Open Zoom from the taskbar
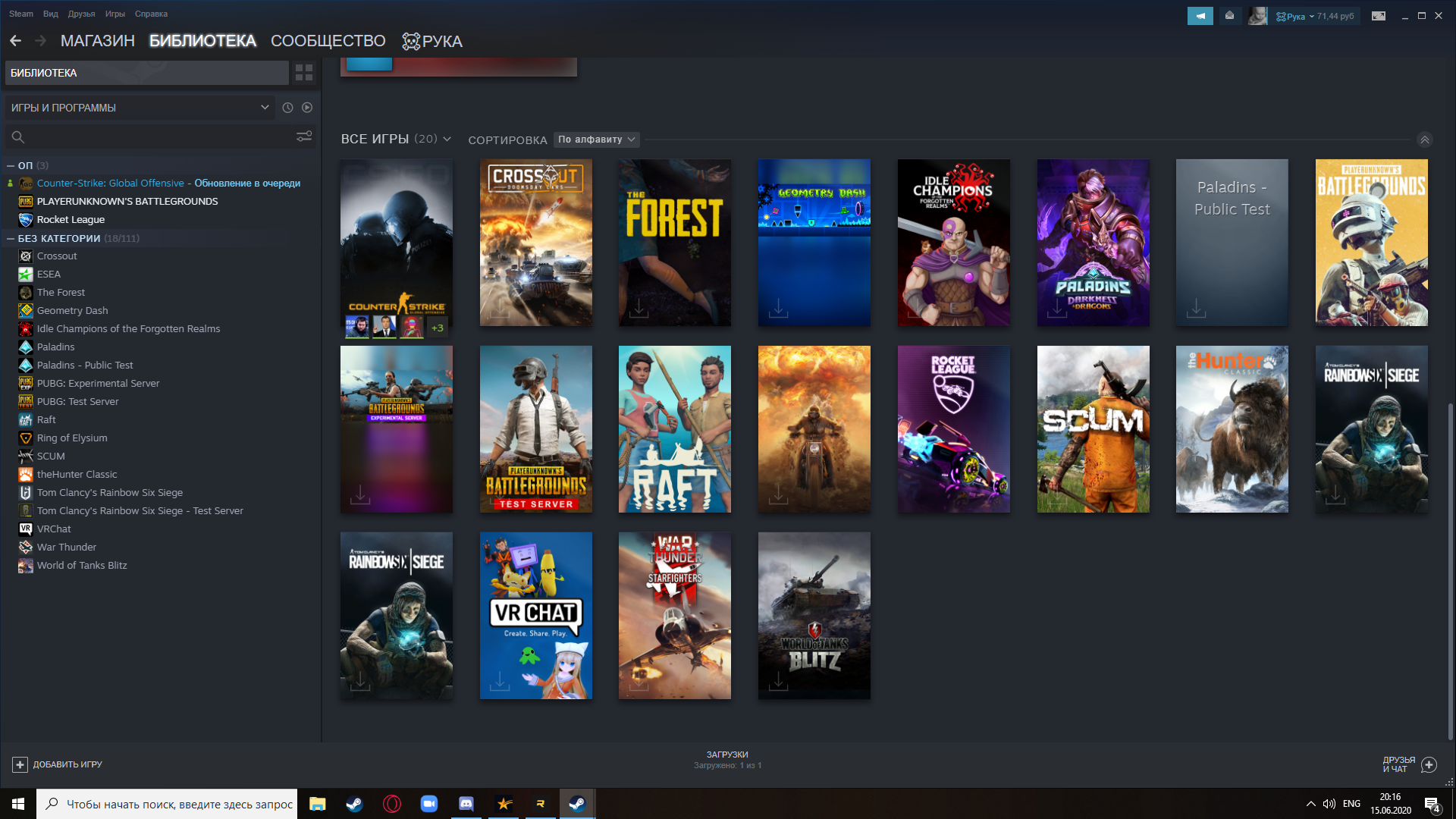 click(428, 804)
